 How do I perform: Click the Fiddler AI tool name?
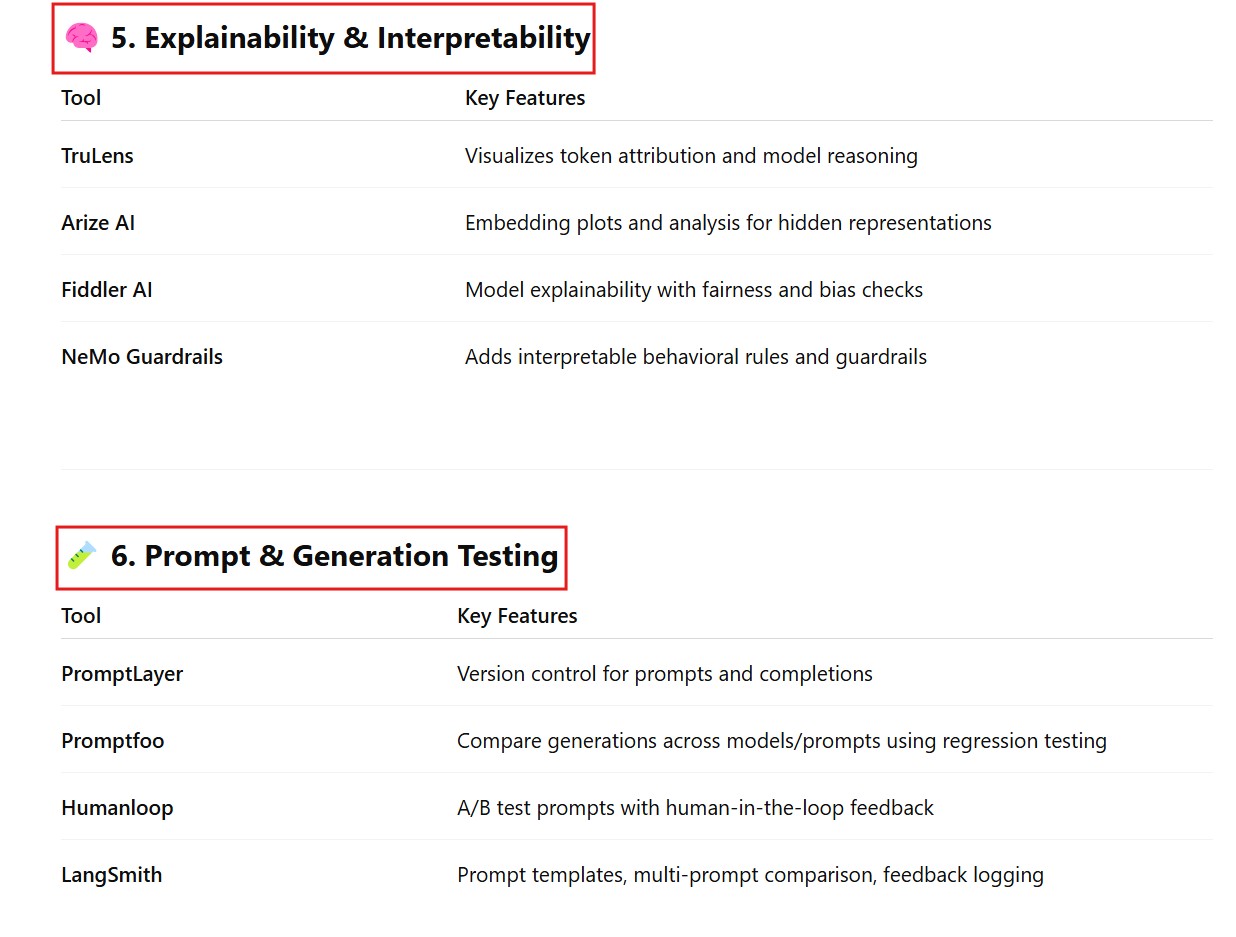[107, 290]
